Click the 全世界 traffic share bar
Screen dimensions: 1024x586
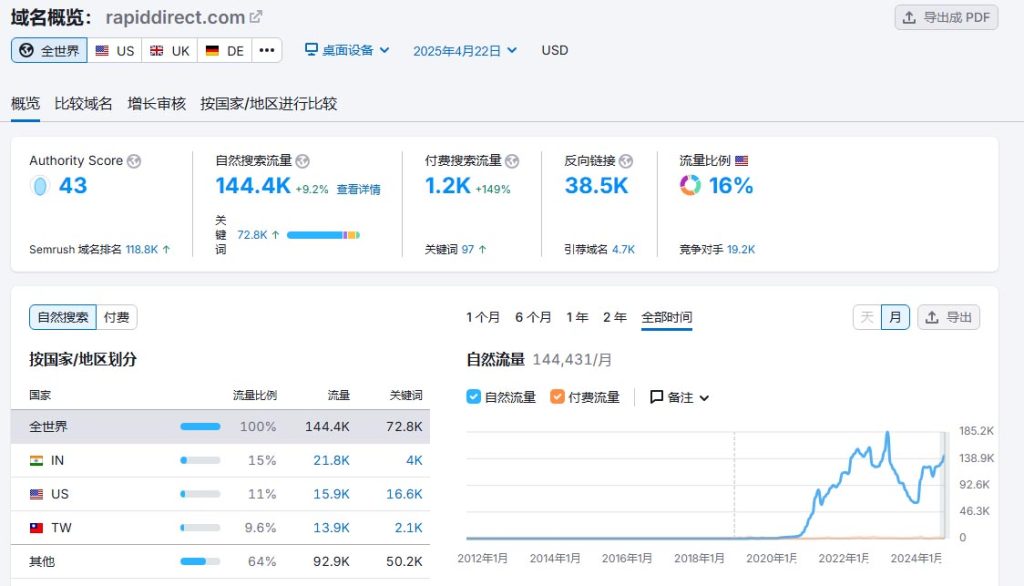coord(200,427)
